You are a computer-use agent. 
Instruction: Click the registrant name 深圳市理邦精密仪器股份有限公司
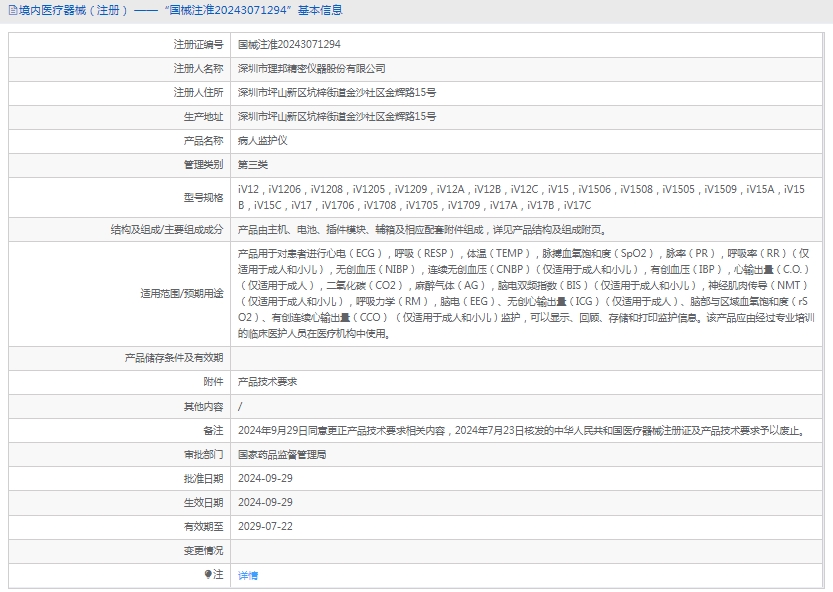(311, 69)
